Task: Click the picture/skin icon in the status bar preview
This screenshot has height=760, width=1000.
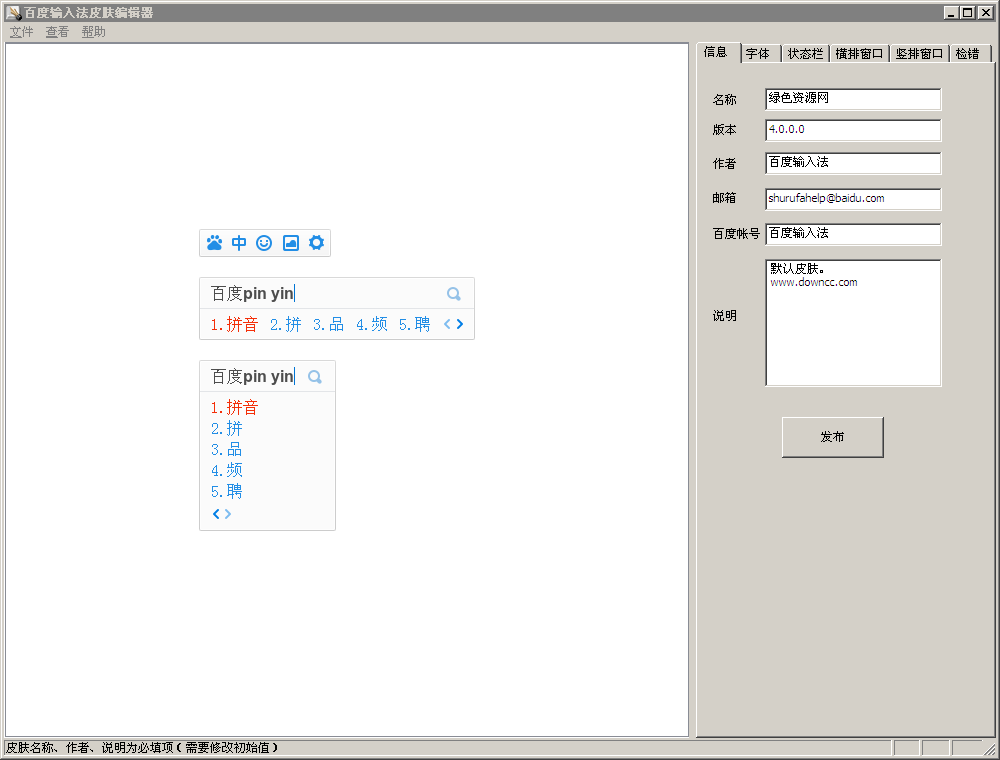Action: [290, 242]
